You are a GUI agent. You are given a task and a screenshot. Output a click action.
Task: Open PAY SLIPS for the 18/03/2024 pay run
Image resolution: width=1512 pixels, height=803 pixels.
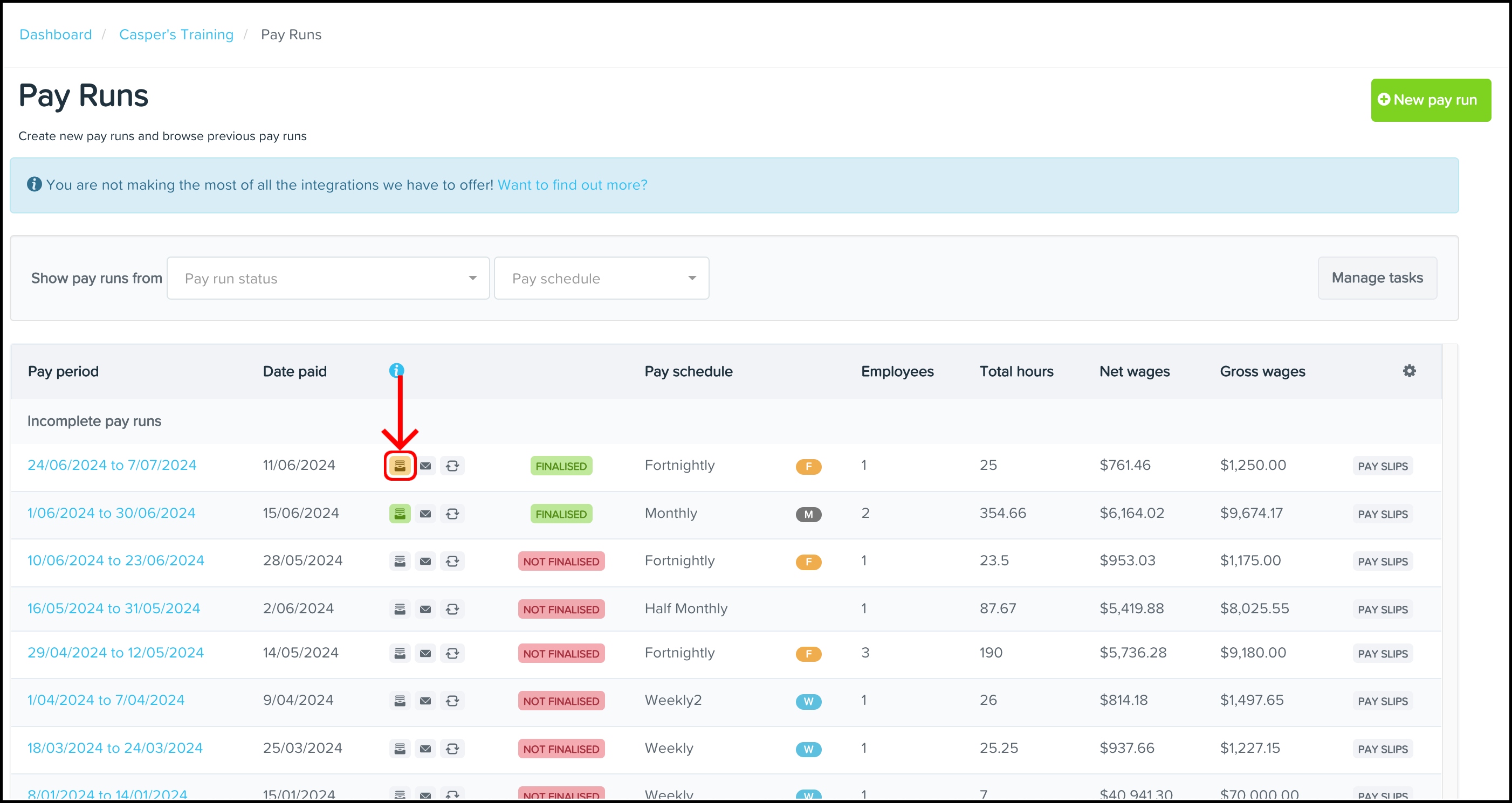click(x=1382, y=749)
